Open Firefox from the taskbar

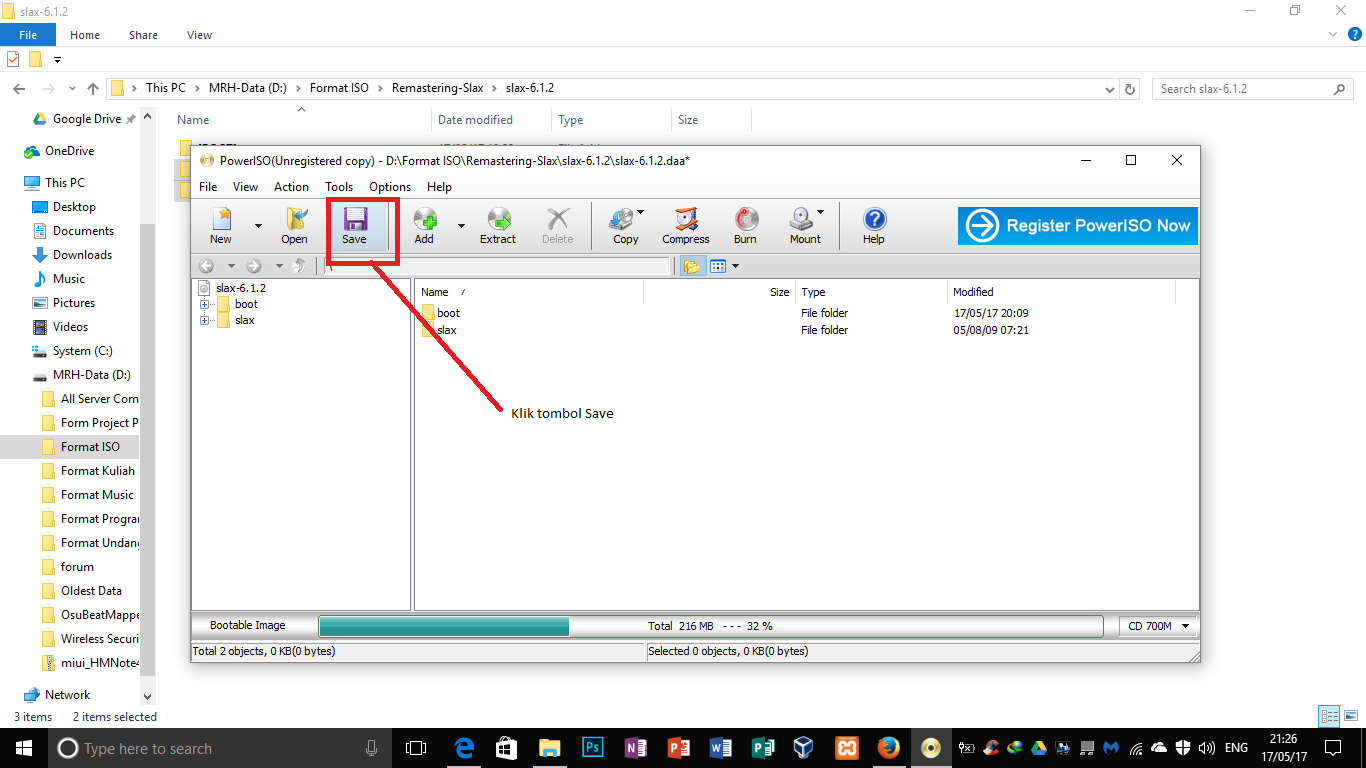[x=888, y=748]
